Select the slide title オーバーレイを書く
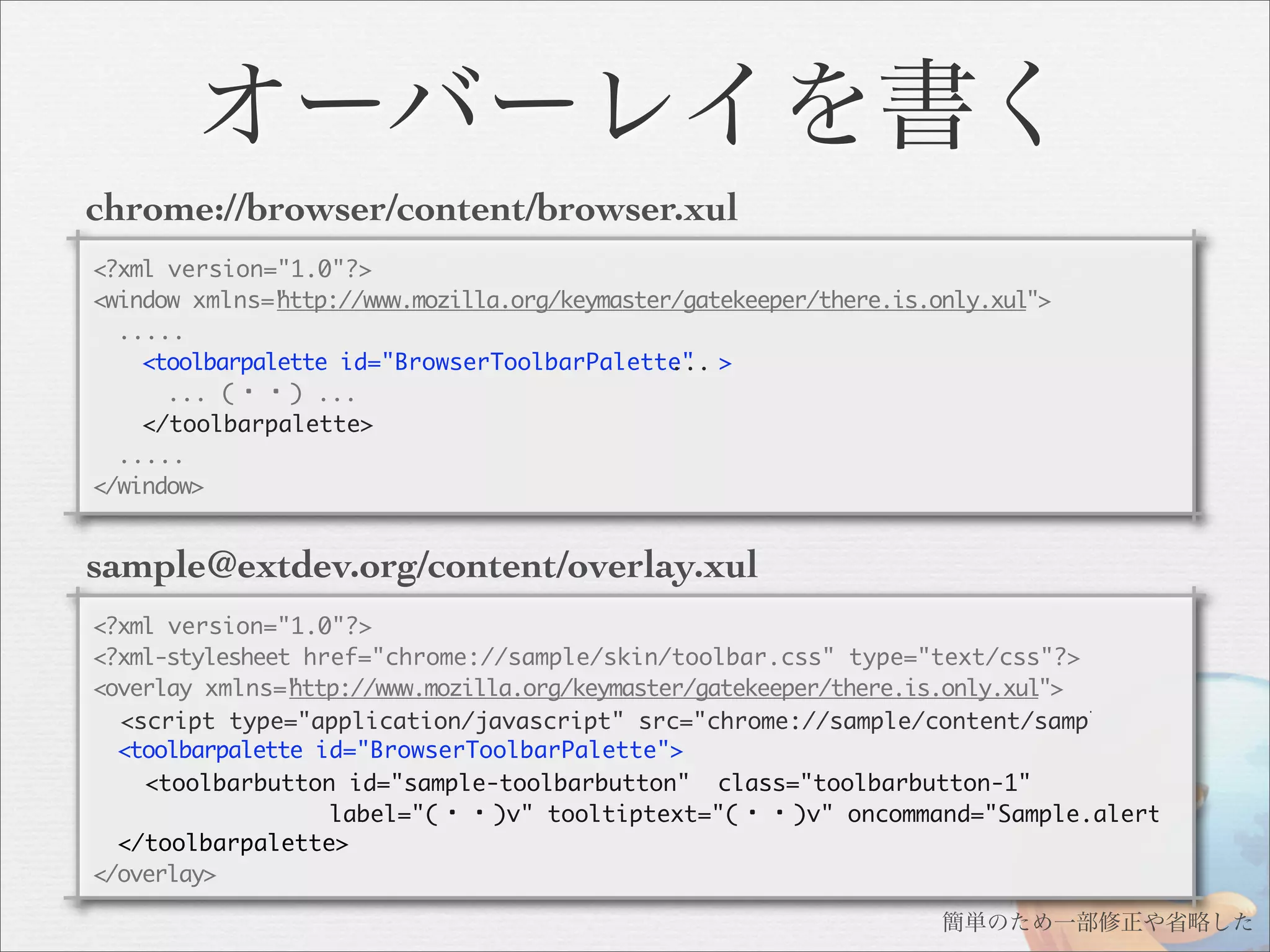1270x952 pixels. pyautogui.click(x=626, y=104)
